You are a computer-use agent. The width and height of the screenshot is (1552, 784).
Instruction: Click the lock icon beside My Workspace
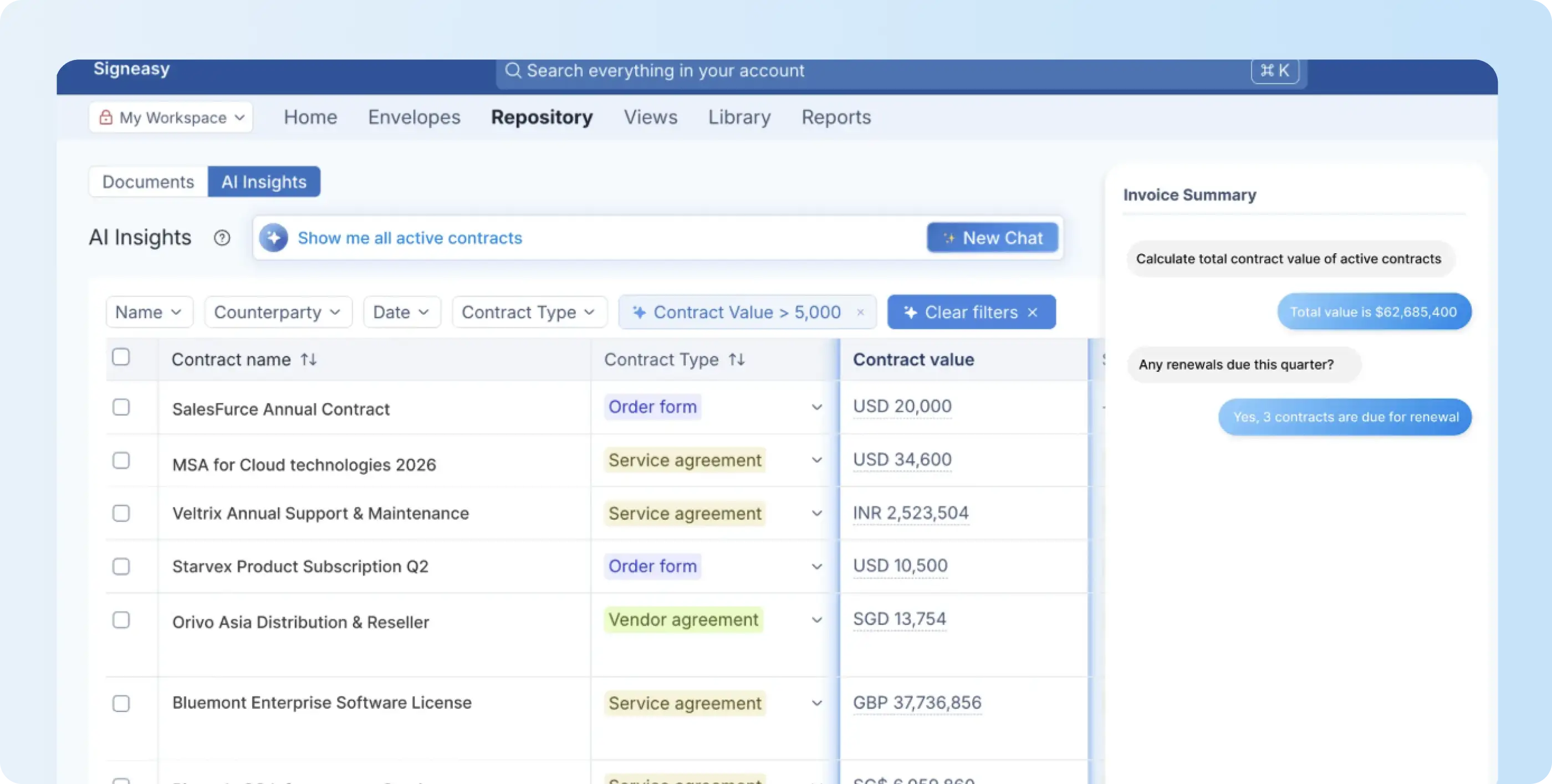[x=106, y=117]
